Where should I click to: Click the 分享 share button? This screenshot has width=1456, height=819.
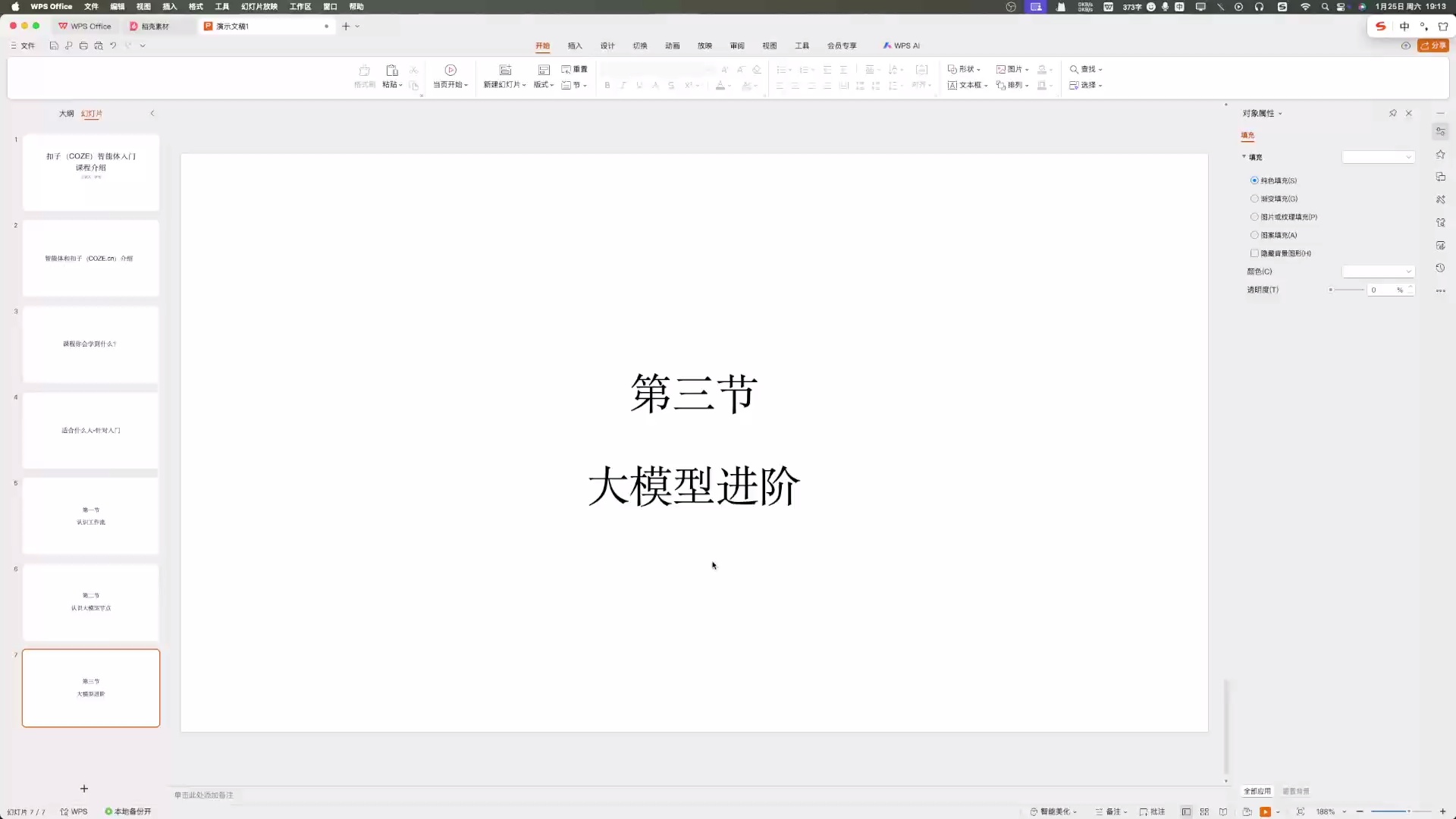pos(1433,45)
